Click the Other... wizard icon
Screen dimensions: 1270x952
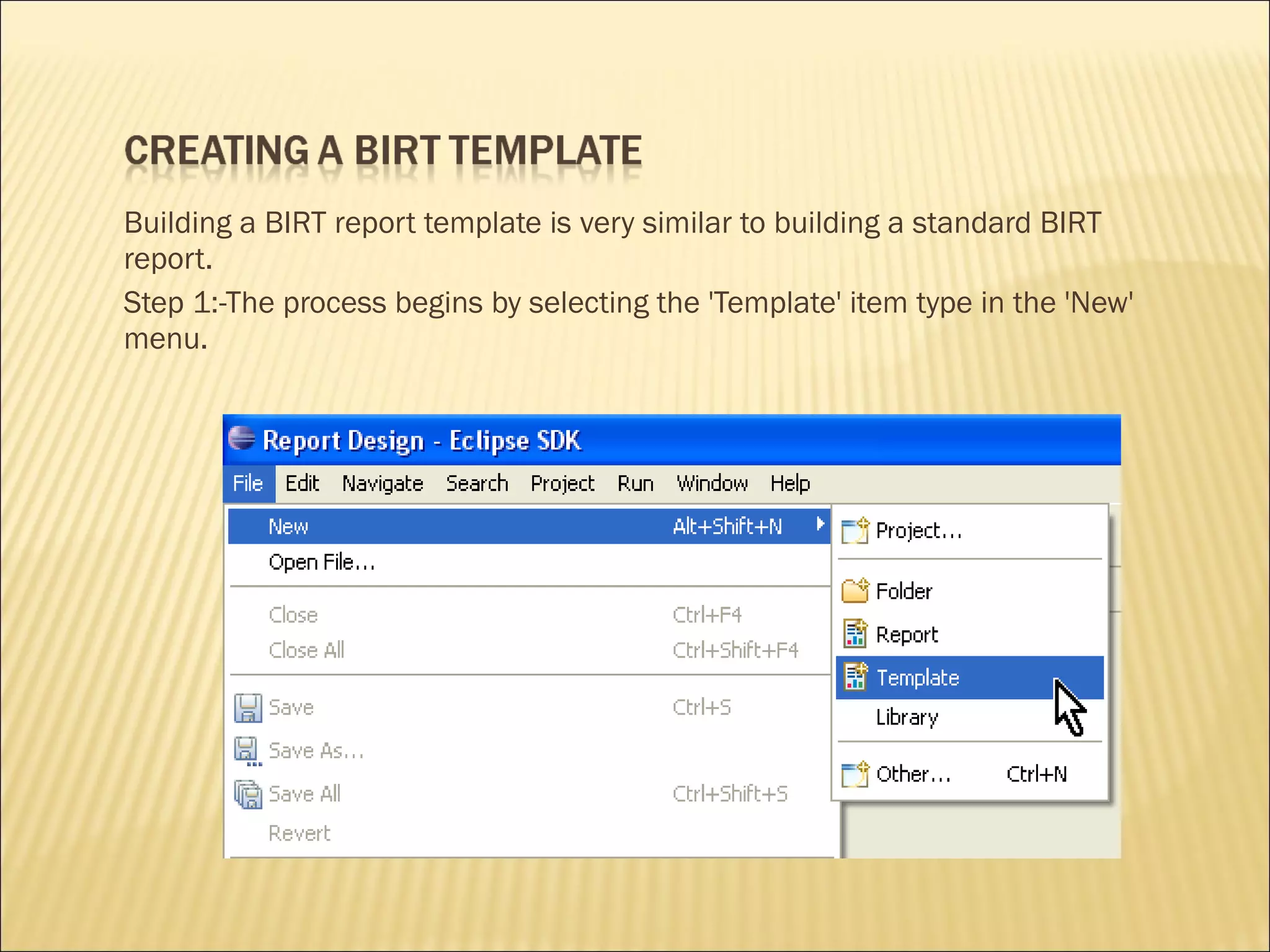[x=855, y=774]
